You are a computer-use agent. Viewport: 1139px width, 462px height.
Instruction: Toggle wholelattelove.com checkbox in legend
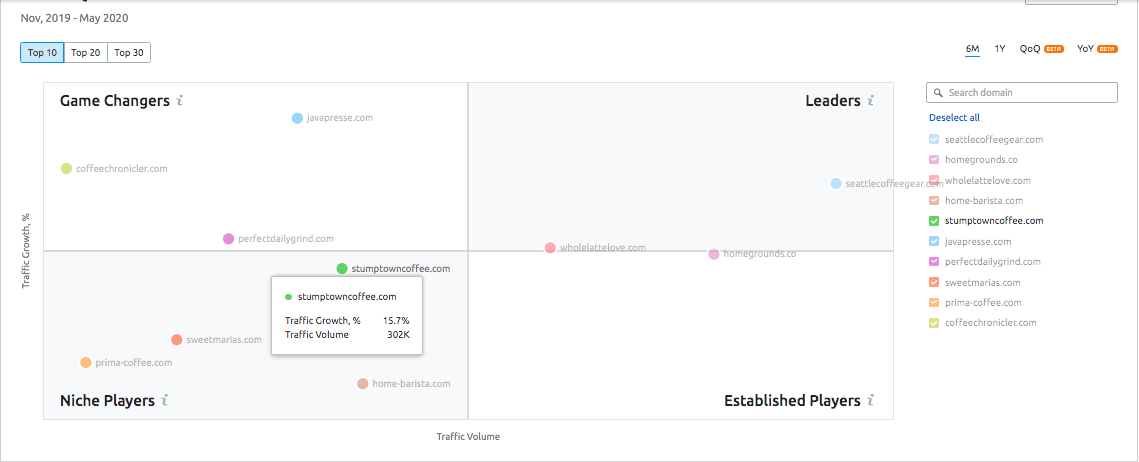point(934,180)
